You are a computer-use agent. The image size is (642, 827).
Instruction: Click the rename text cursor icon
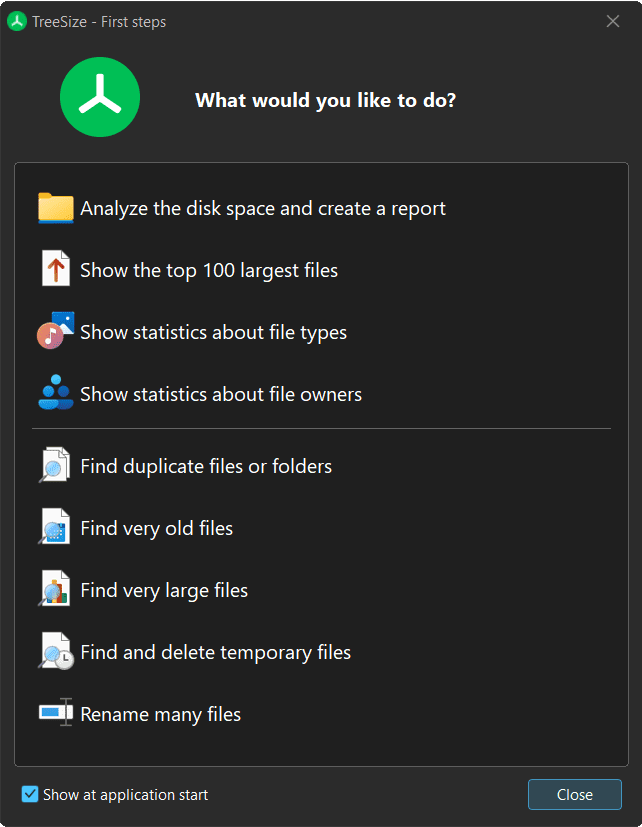(x=56, y=713)
